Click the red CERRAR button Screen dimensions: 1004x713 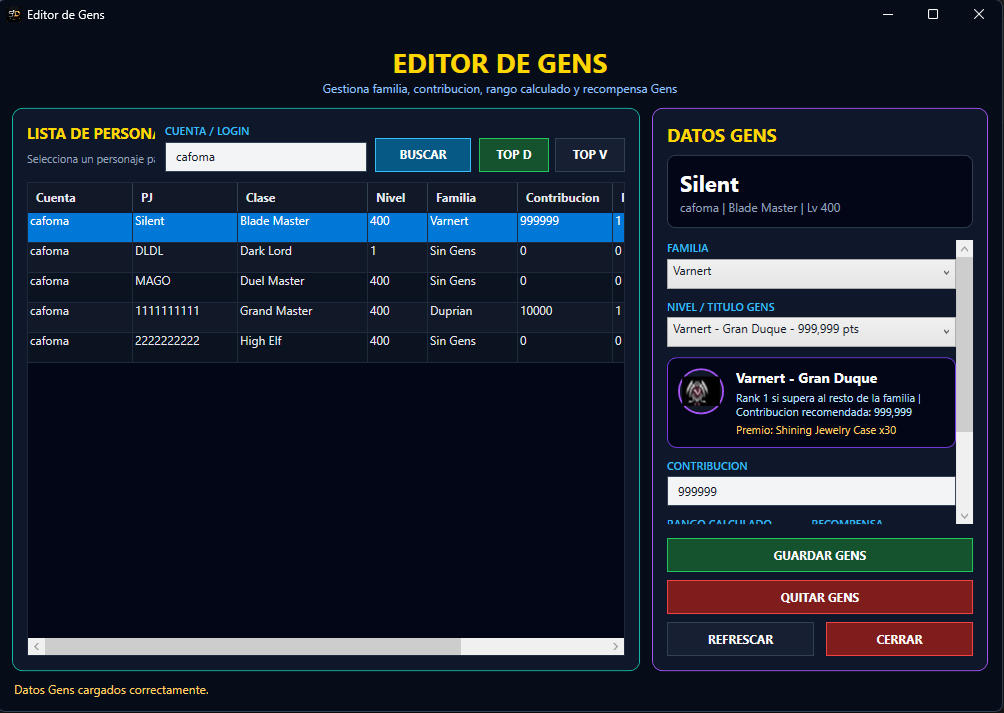899,639
